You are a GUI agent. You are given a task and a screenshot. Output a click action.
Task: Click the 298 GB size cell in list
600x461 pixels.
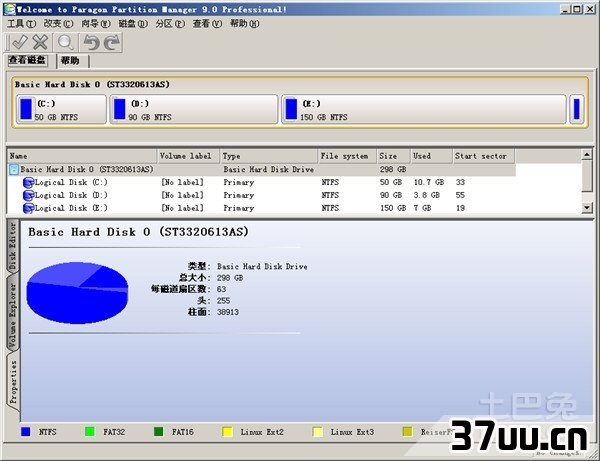click(x=393, y=169)
